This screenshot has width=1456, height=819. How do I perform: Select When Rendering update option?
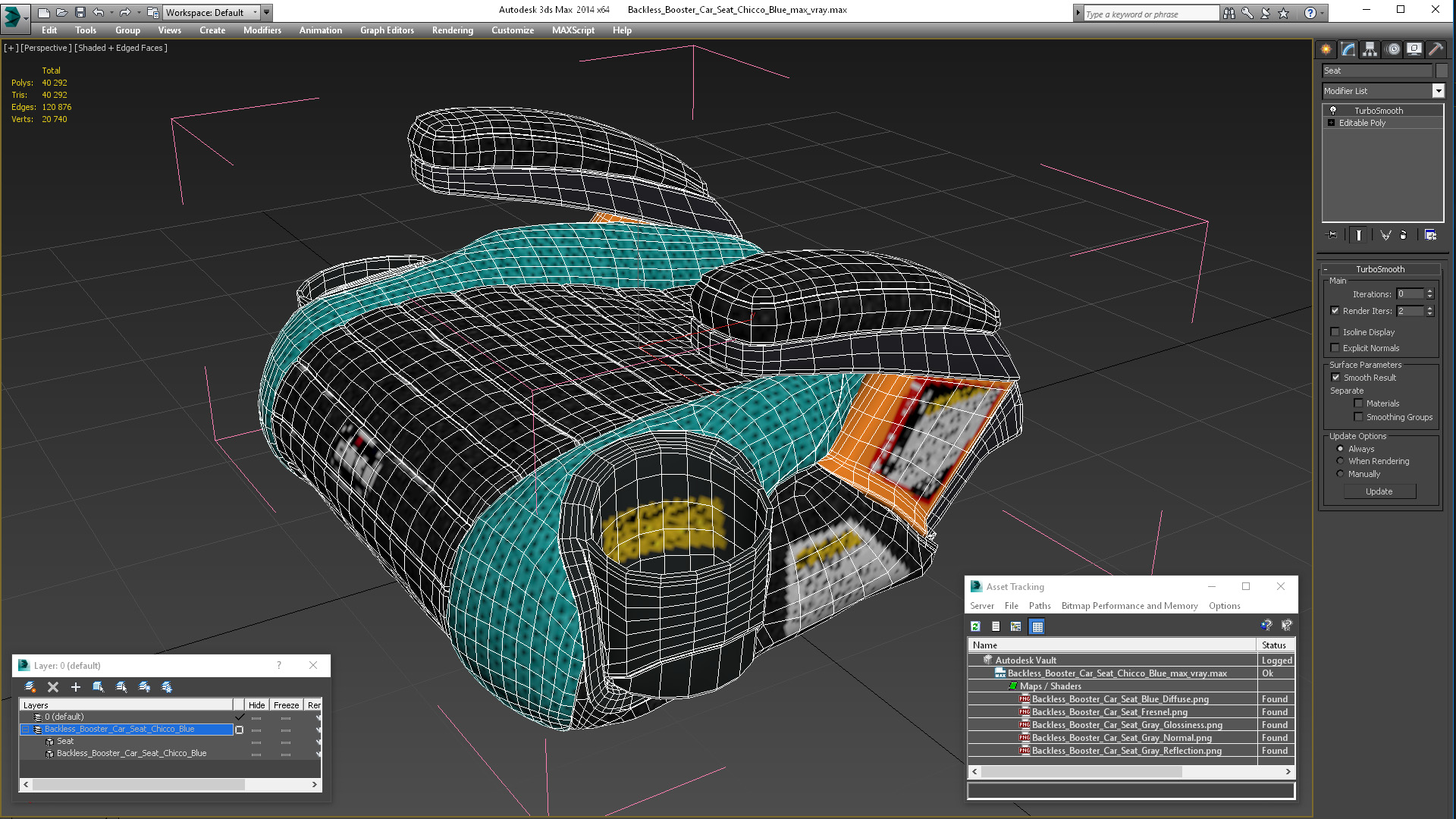1341,461
